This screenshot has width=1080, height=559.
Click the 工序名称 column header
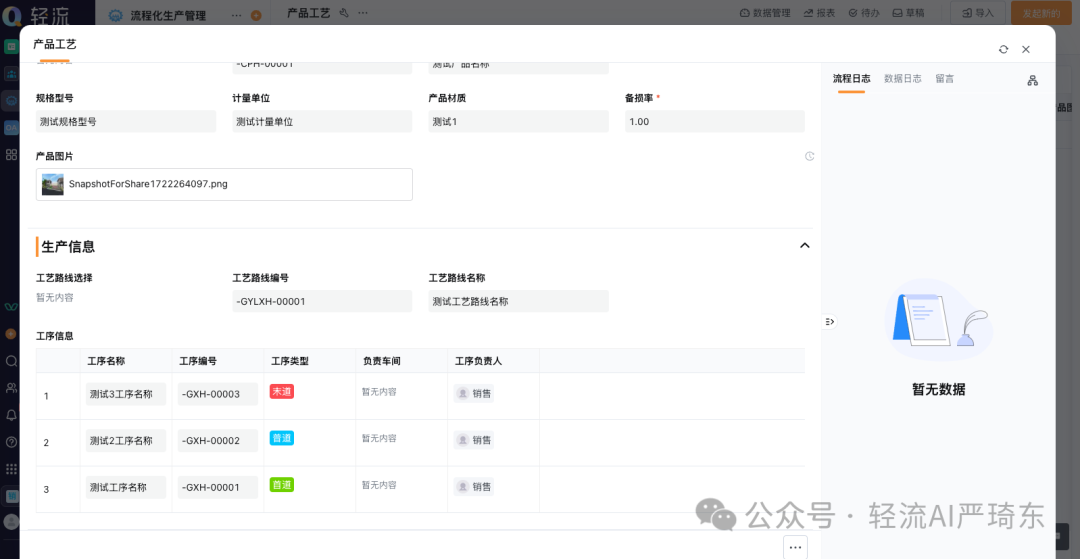pyautogui.click(x=106, y=361)
